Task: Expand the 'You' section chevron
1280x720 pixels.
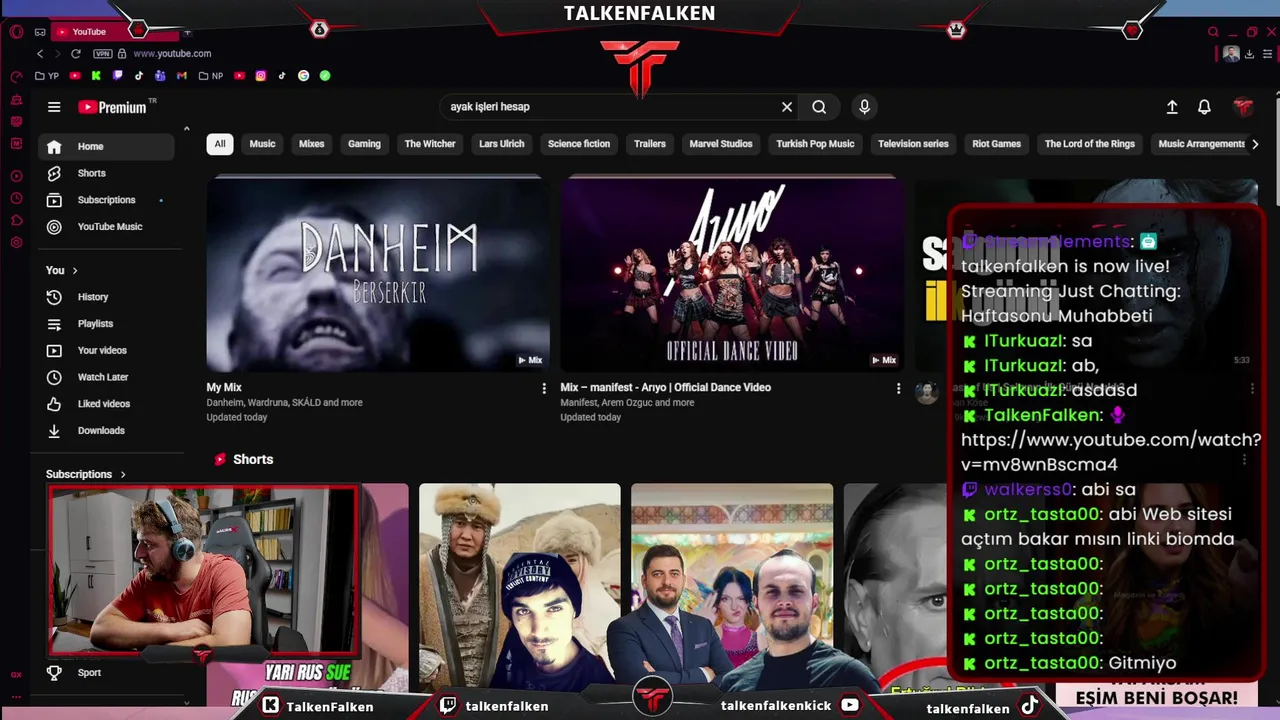Action: pyautogui.click(x=74, y=270)
